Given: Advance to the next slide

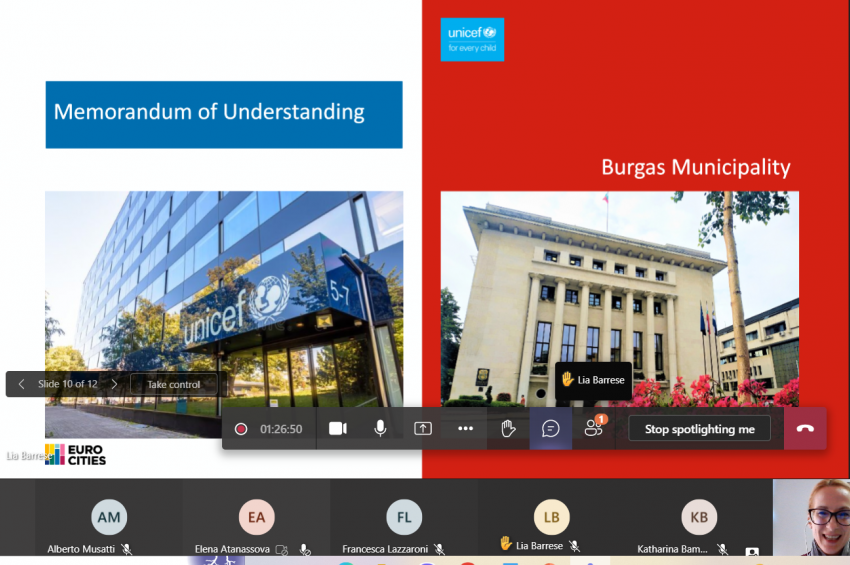Looking at the screenshot, I should point(114,384).
